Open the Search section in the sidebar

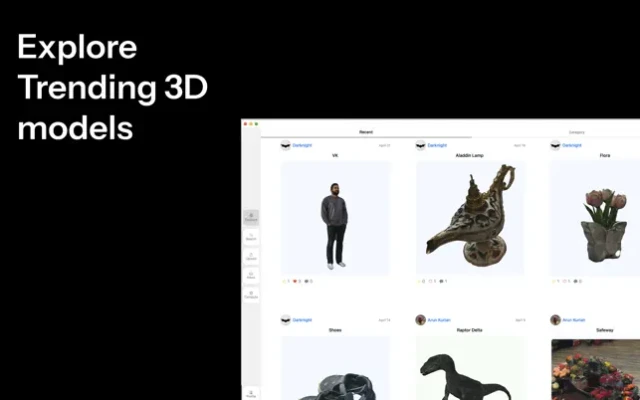[251, 237]
